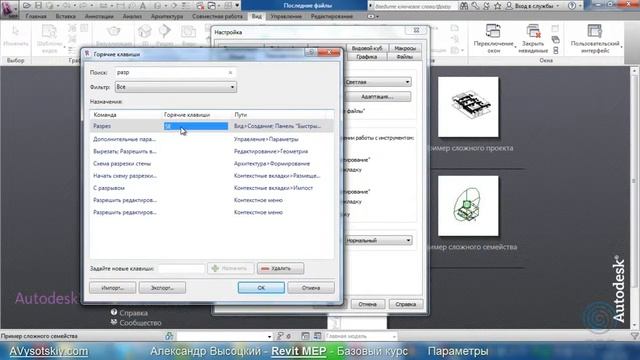Open the Revit application menu button
The height and width of the screenshot is (360, 640).
[9, 9]
